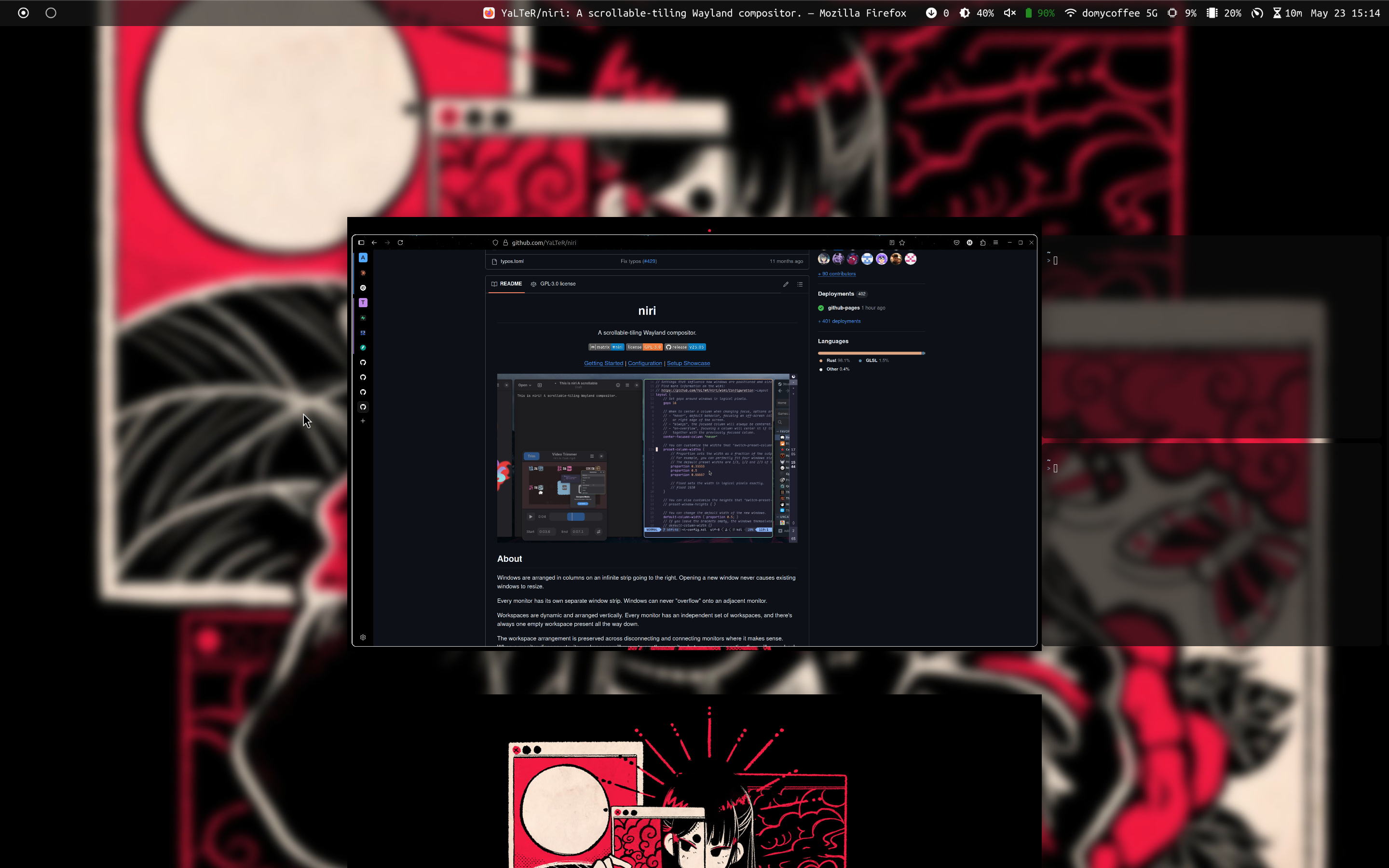Reload the current page

click(401, 242)
